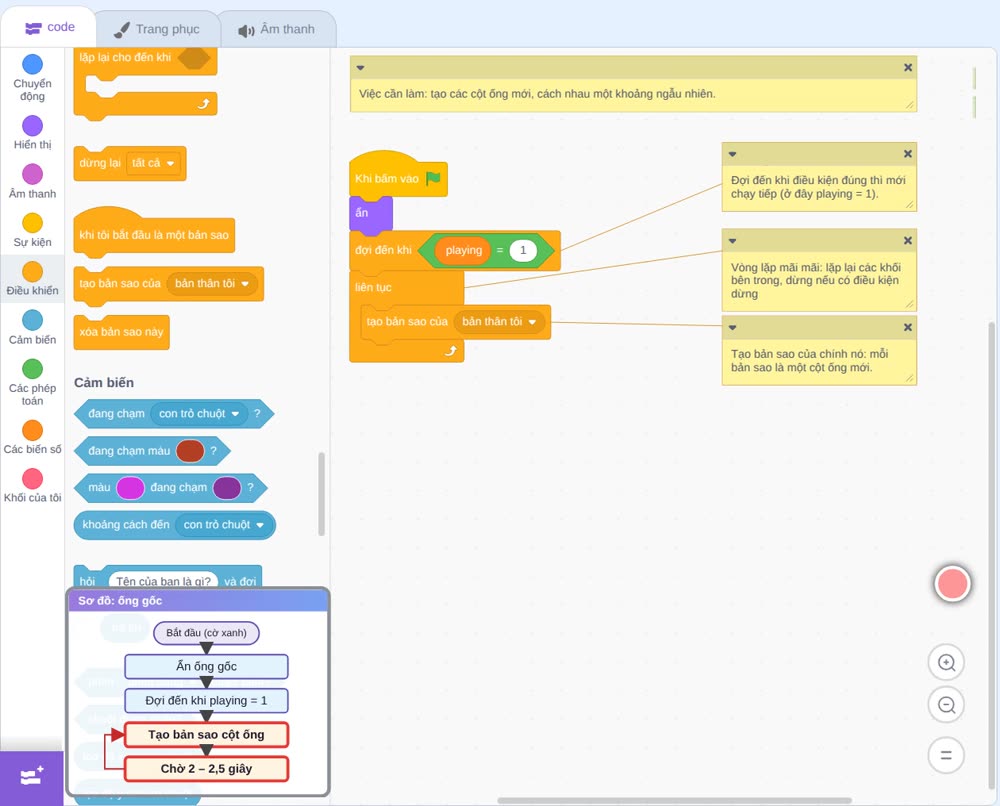Collapse the 'Vòng lặp mãi mãi' comment
Viewport: 1000px width, 806px height.
(x=733, y=240)
